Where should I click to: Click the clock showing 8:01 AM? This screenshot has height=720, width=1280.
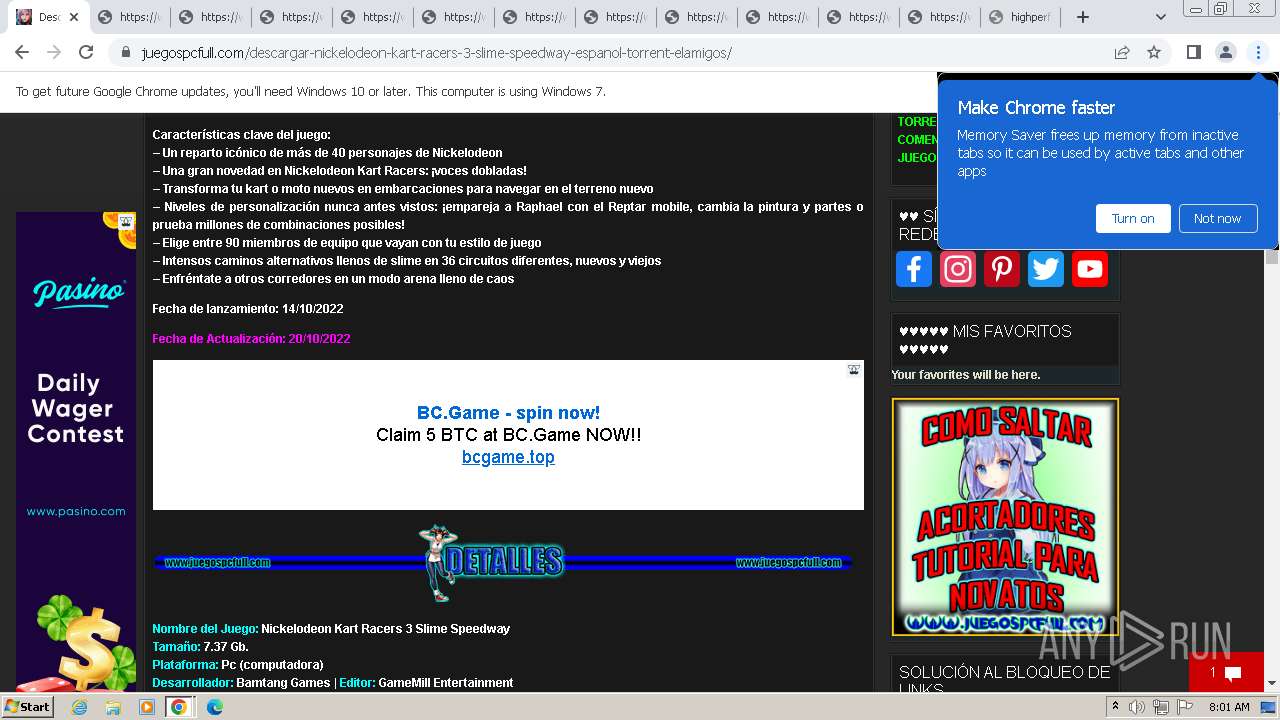coord(1229,707)
